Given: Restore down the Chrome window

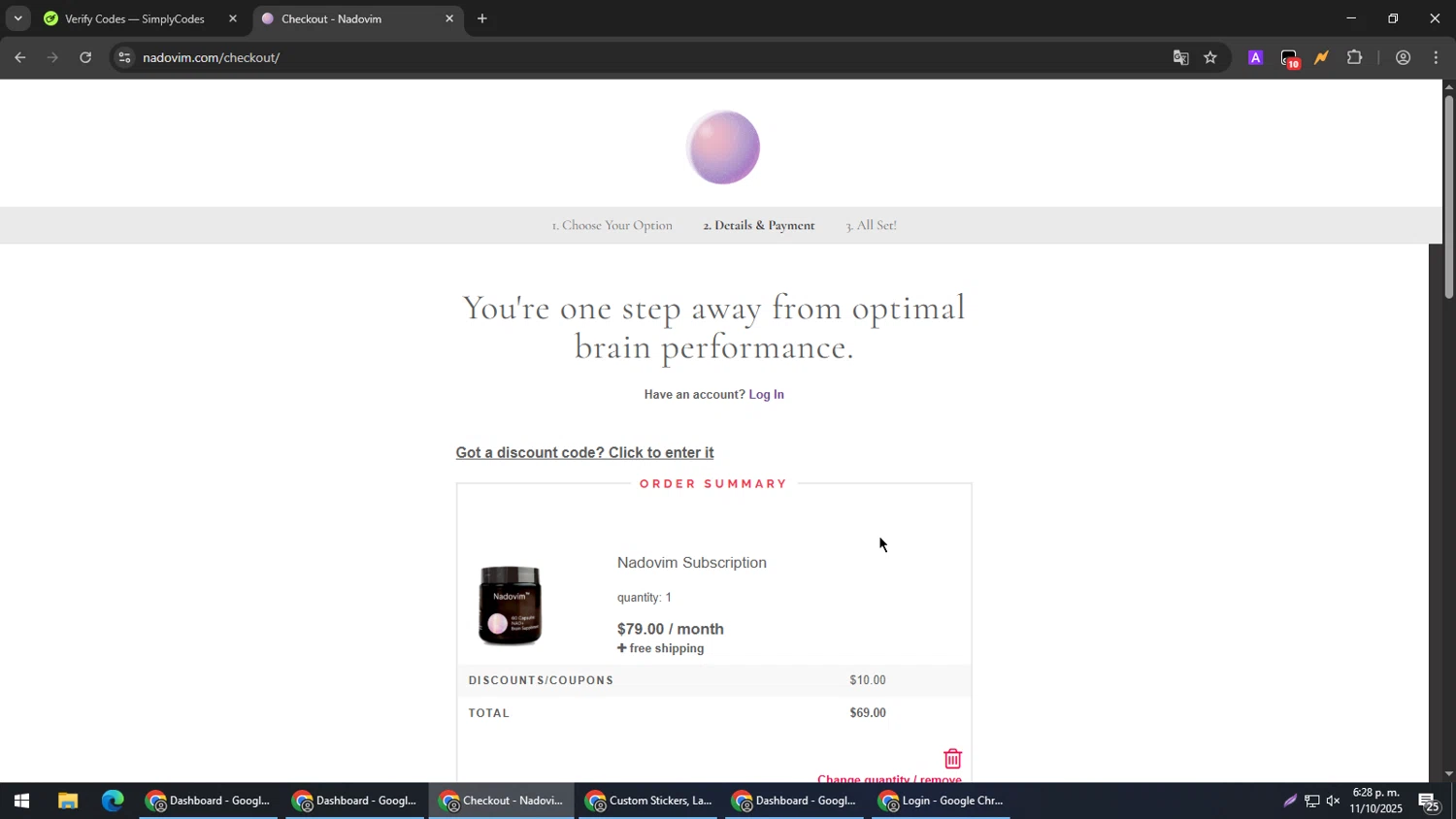Looking at the screenshot, I should tap(1393, 18).
